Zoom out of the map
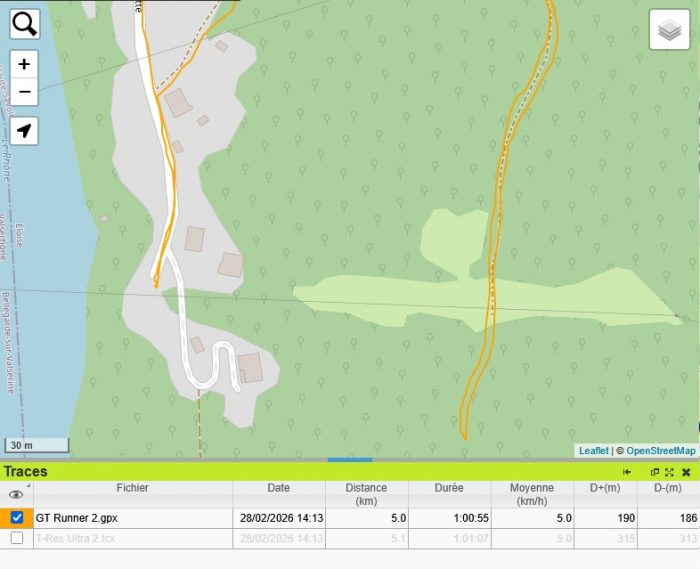Screen dimensions: 700x569 pos(25,92)
